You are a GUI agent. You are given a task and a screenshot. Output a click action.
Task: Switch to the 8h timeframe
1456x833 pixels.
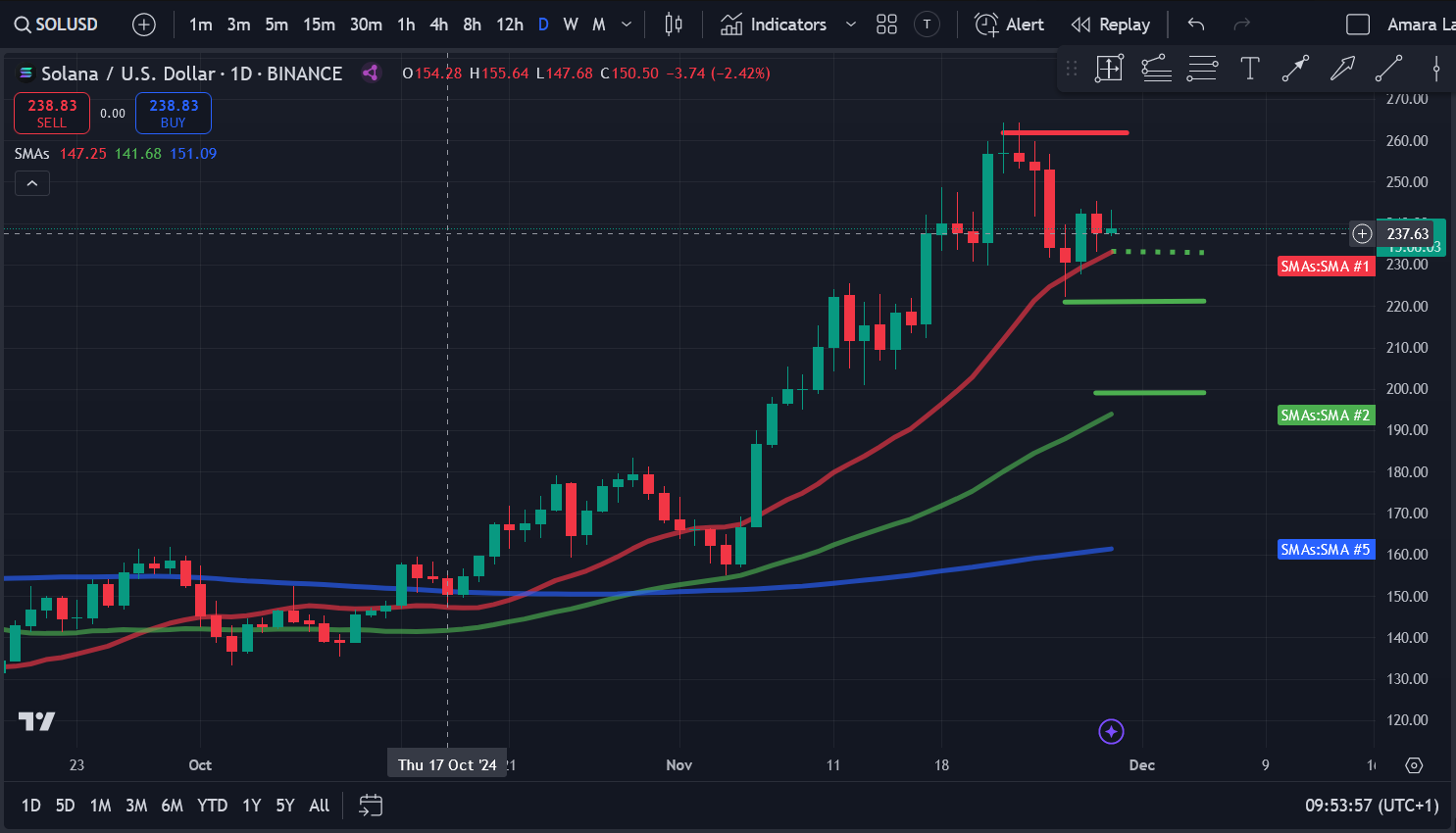tap(472, 24)
